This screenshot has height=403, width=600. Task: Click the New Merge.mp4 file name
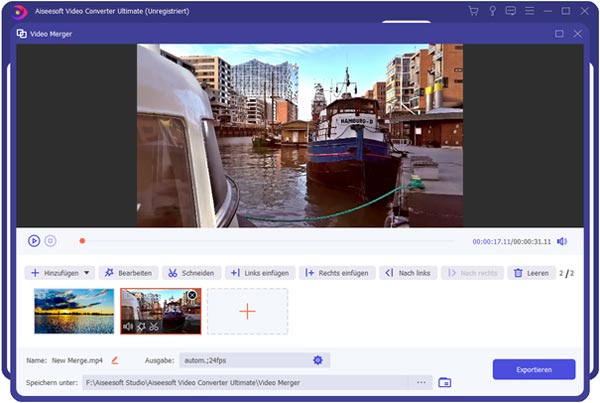click(77, 360)
